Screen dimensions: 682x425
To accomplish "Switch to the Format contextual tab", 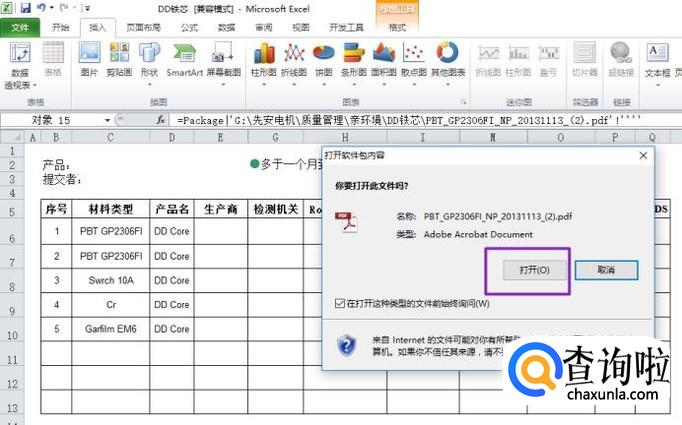I will tap(397, 28).
